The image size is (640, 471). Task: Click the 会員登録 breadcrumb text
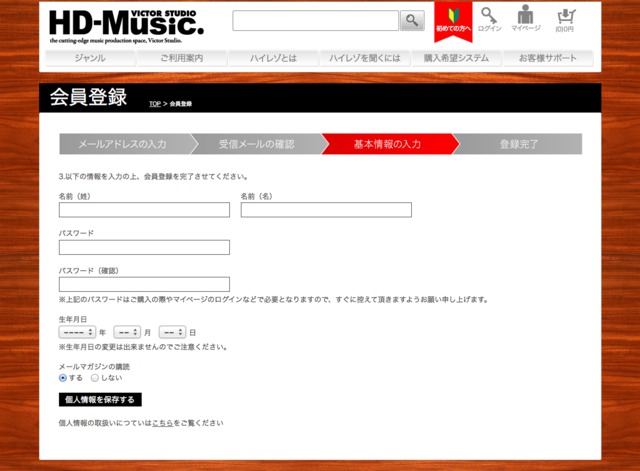(181, 104)
